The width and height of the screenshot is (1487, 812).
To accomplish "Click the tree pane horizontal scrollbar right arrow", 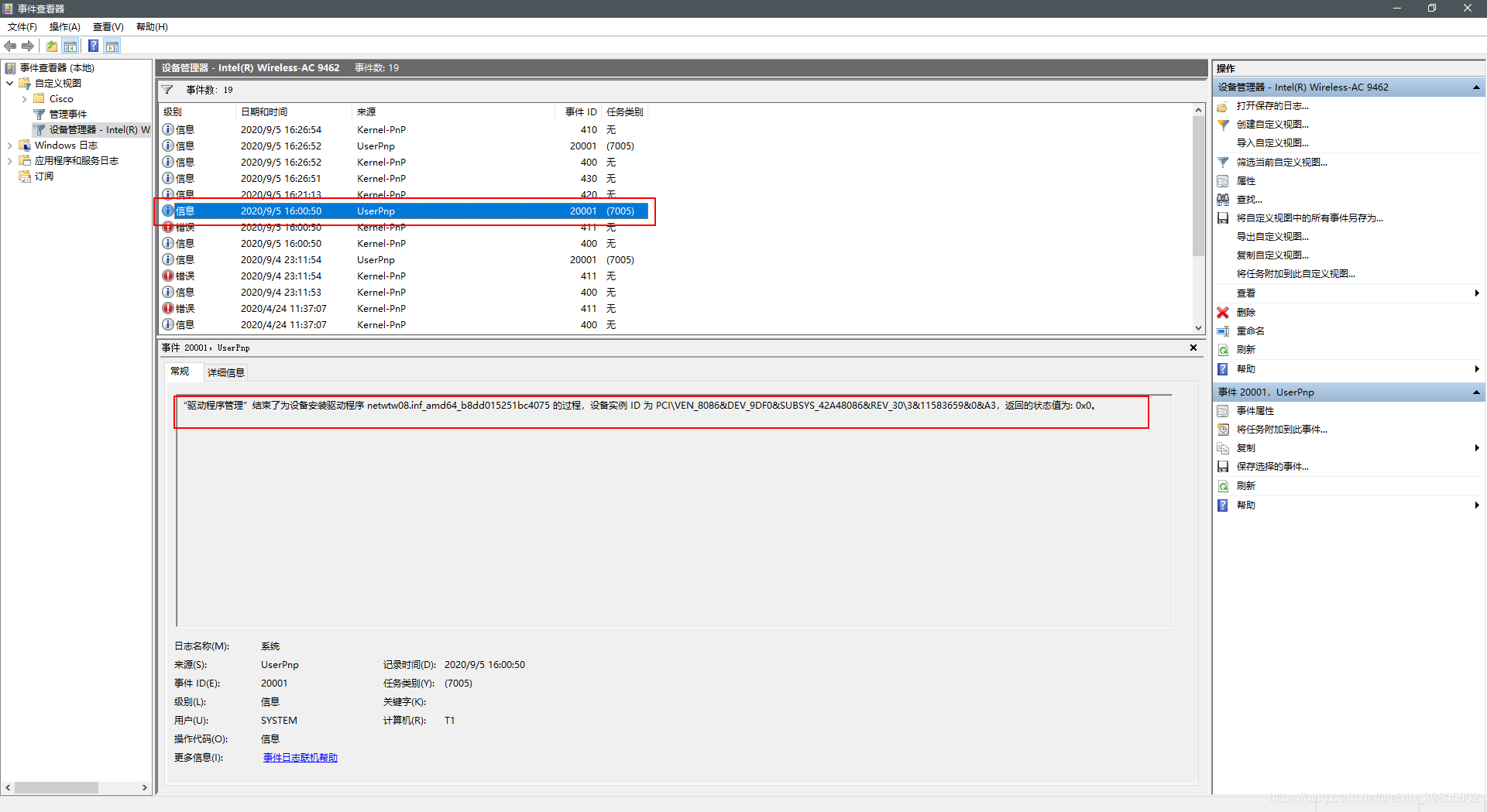I will tap(145, 788).
